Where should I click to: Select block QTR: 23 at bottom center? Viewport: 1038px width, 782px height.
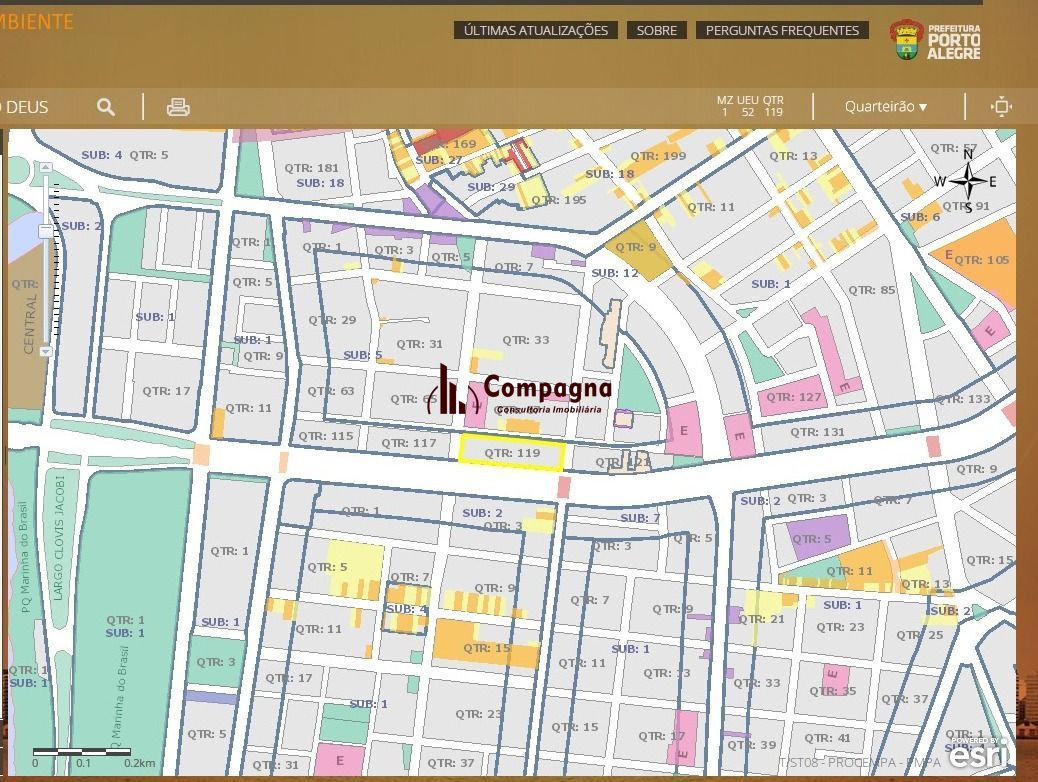[x=478, y=714]
